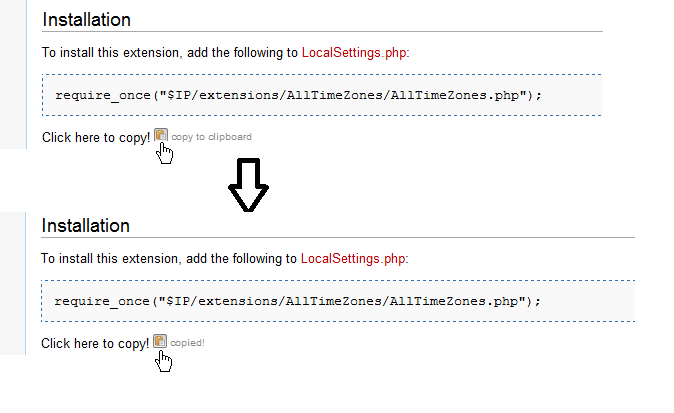Click lower "To install this extension" sentence
This screenshot has width=674, height=413.
pyautogui.click(x=169, y=258)
